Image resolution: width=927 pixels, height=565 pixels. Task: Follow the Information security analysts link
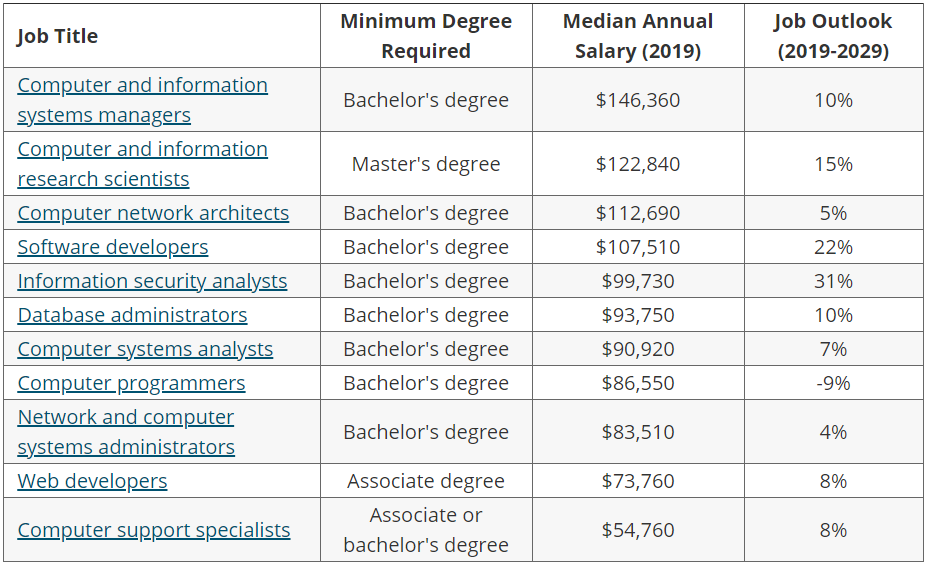point(152,281)
